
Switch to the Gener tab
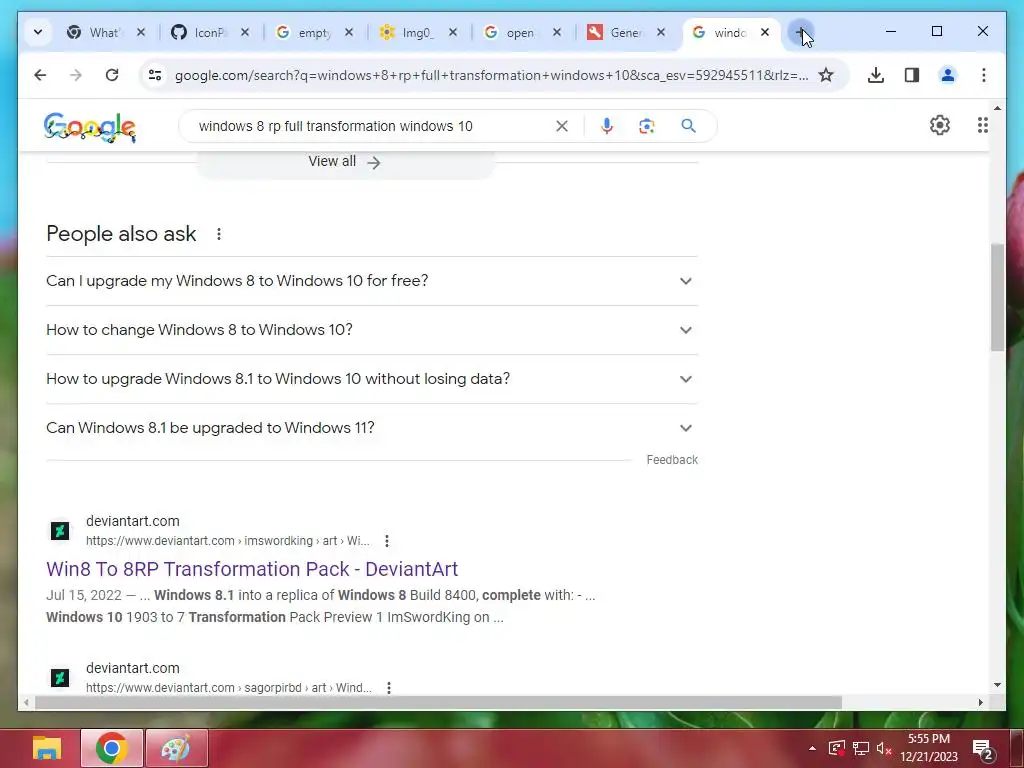tap(615, 32)
